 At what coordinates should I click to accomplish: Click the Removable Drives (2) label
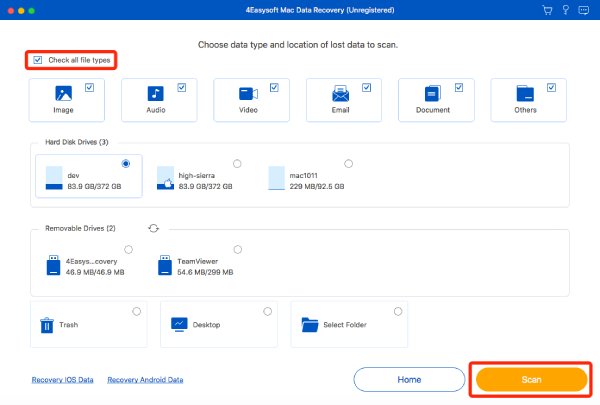[80, 228]
